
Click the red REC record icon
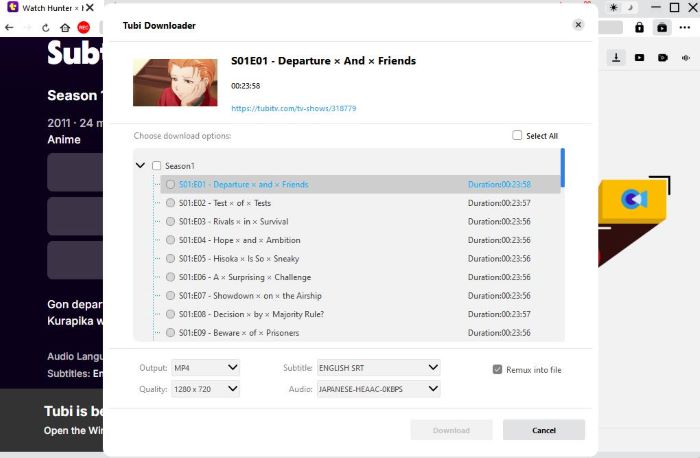[83, 28]
